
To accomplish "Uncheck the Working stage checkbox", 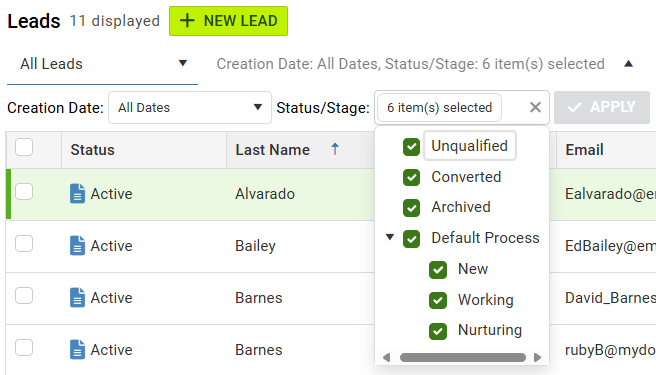I will (x=438, y=301).
